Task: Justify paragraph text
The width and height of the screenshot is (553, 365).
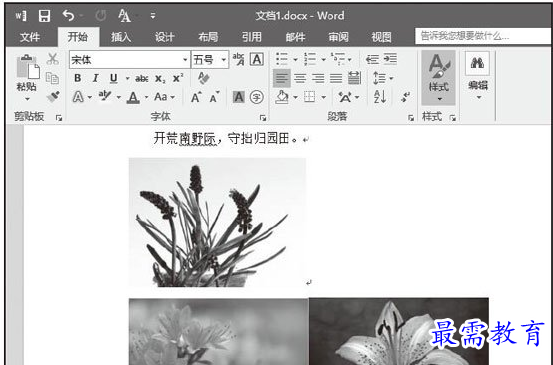Action: [336, 78]
